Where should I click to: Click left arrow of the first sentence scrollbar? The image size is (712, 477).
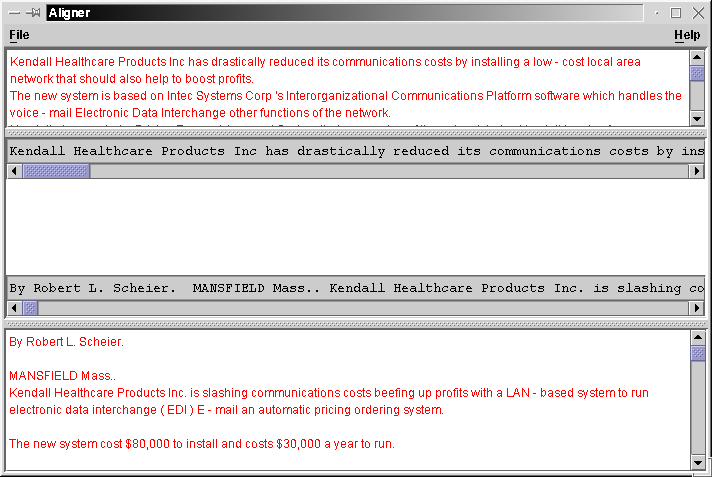click(x=15, y=171)
